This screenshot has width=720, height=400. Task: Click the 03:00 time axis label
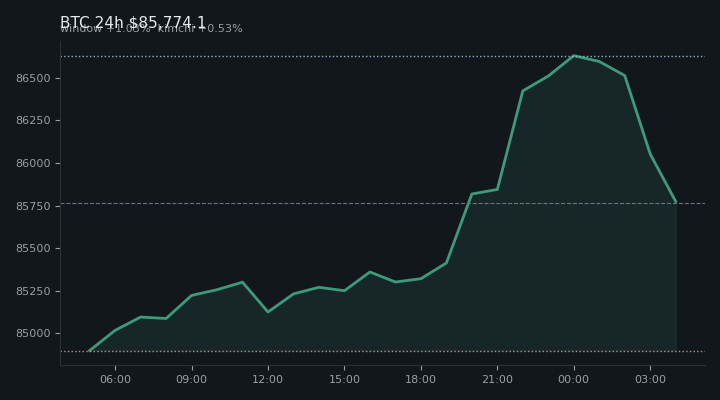click(650, 379)
